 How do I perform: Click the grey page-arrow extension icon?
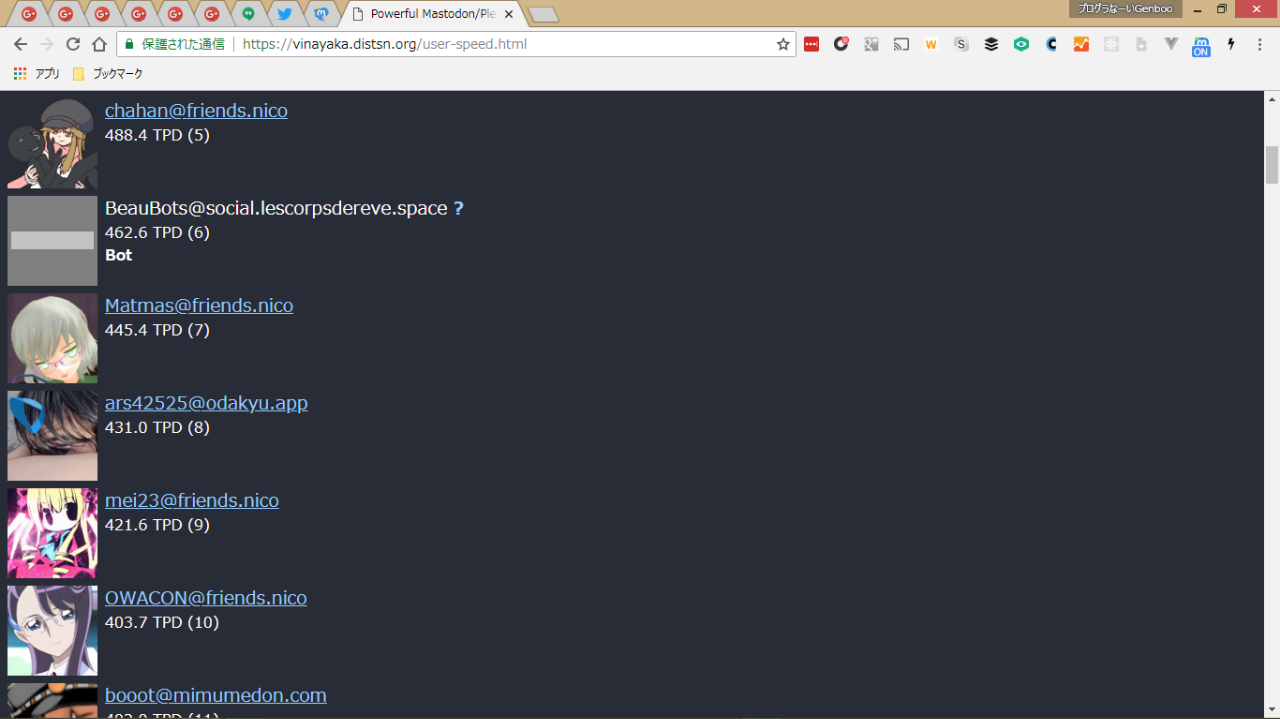(x=1141, y=44)
